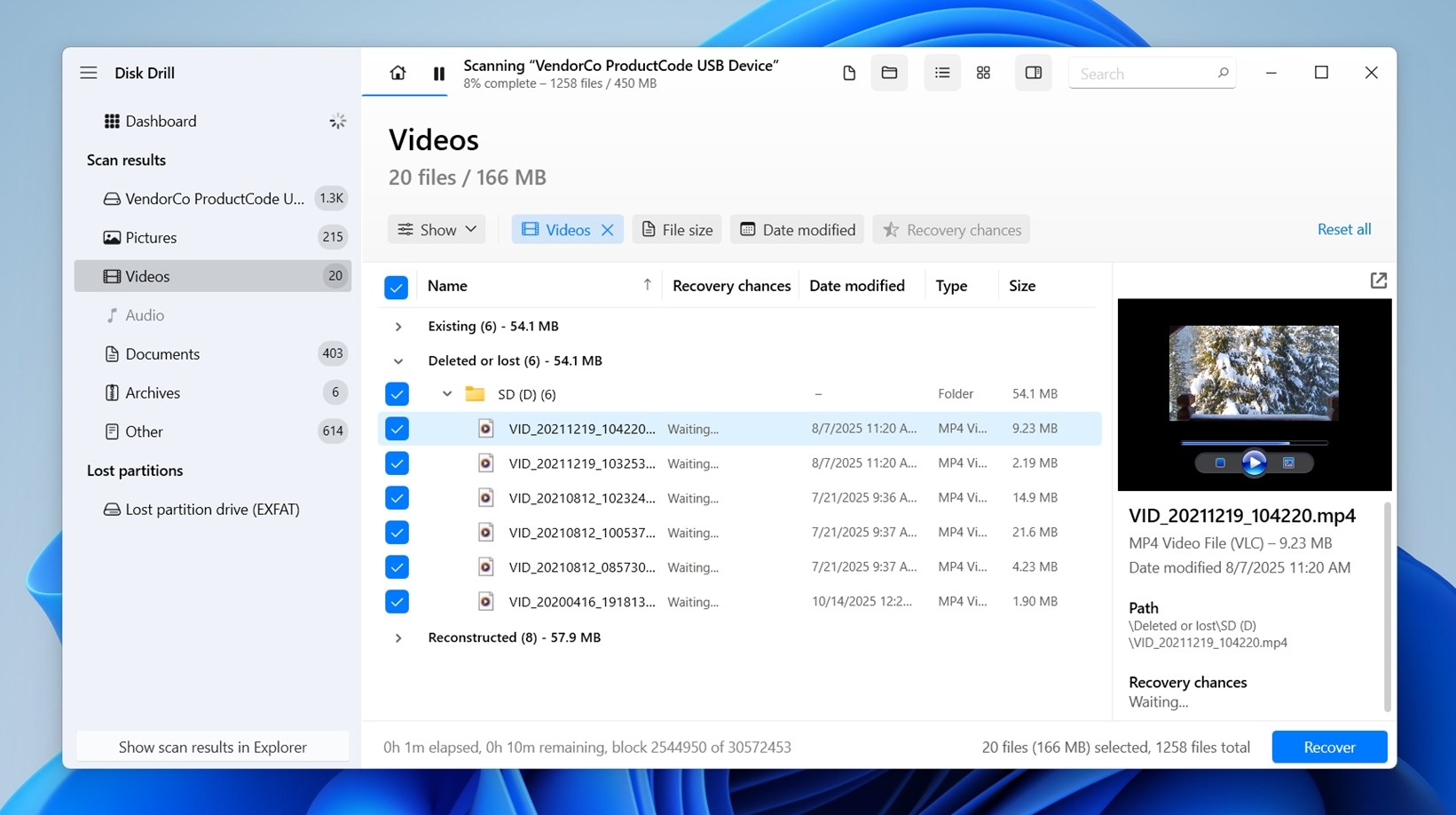Expand the Reconstructed group
Screen dimensions: 1456x815
[x=397, y=637]
